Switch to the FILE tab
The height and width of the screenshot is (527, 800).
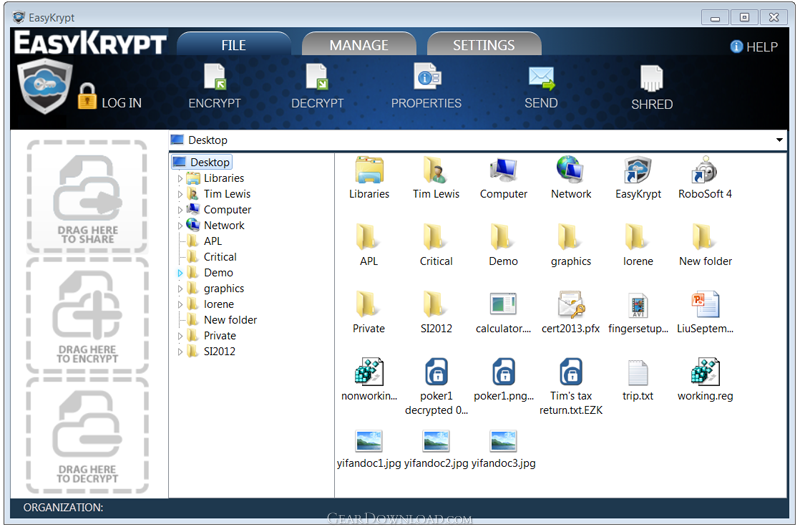coord(234,44)
